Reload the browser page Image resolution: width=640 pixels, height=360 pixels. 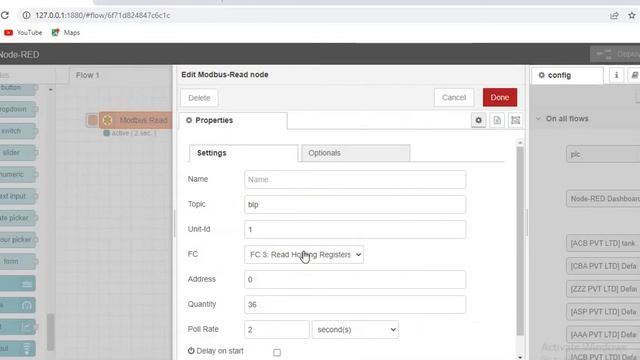pyautogui.click(x=4, y=16)
